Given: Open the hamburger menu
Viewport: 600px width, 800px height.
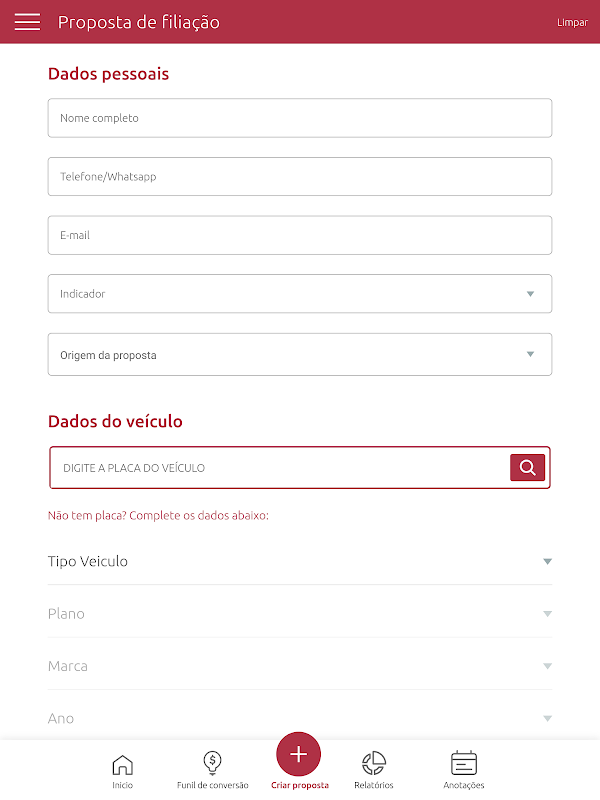Looking at the screenshot, I should click(27, 22).
